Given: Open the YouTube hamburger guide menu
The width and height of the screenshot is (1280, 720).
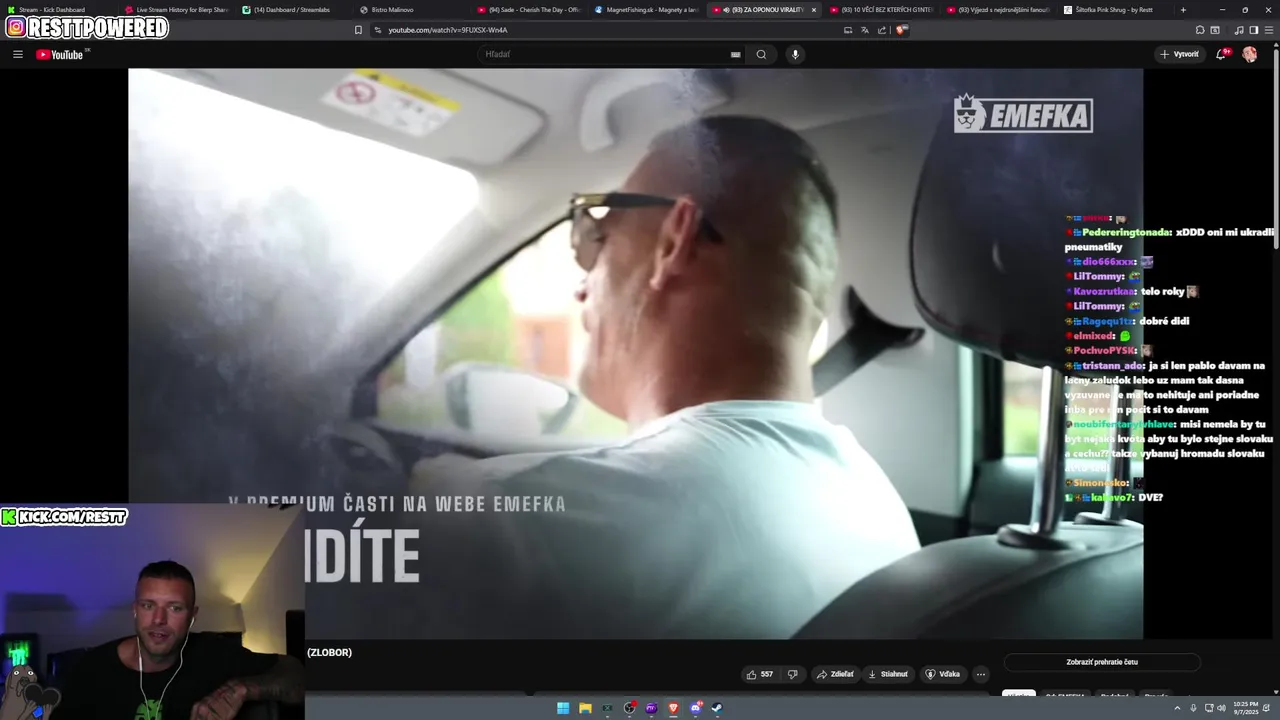Looking at the screenshot, I should tap(18, 54).
